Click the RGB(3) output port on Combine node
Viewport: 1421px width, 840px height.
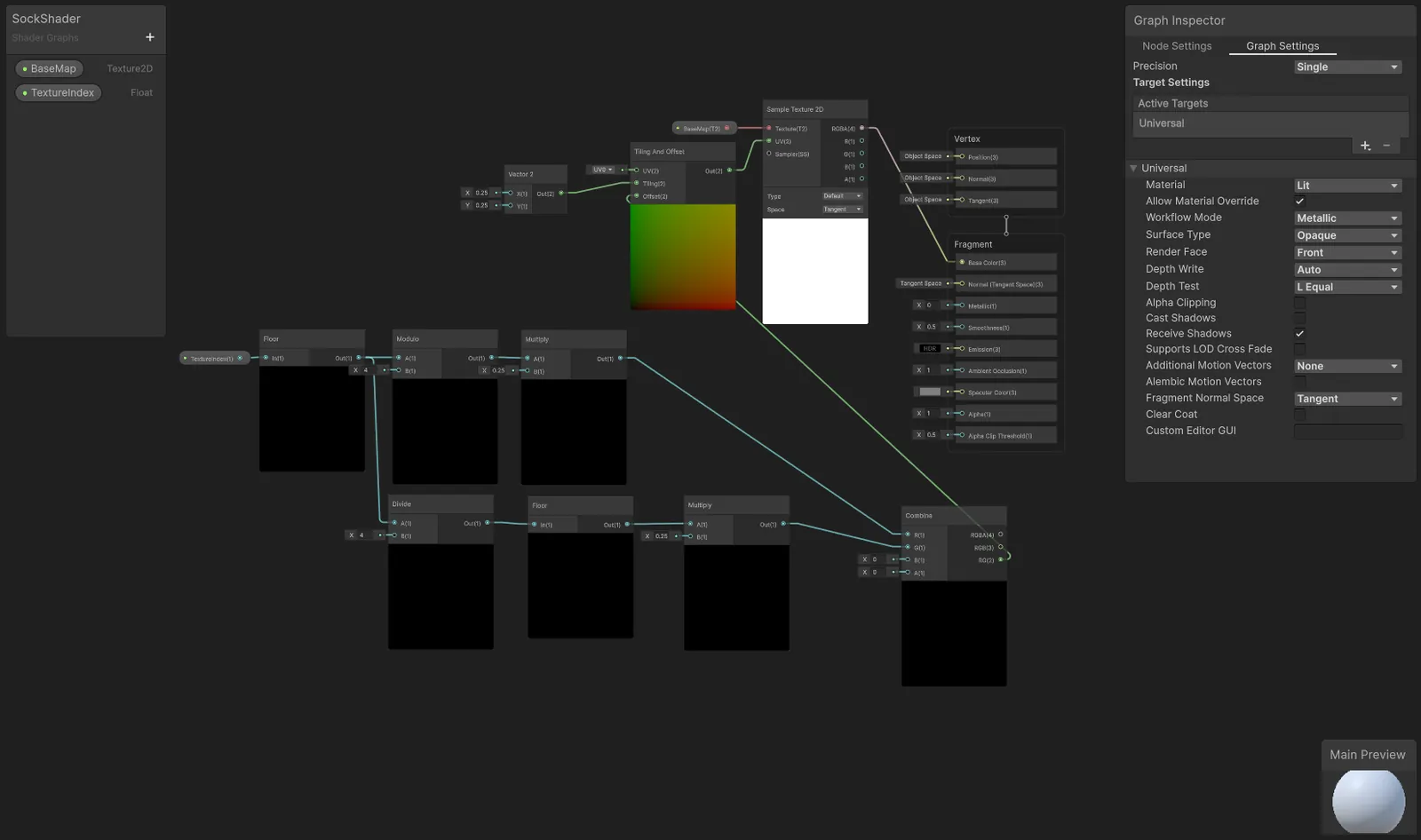coord(1000,547)
